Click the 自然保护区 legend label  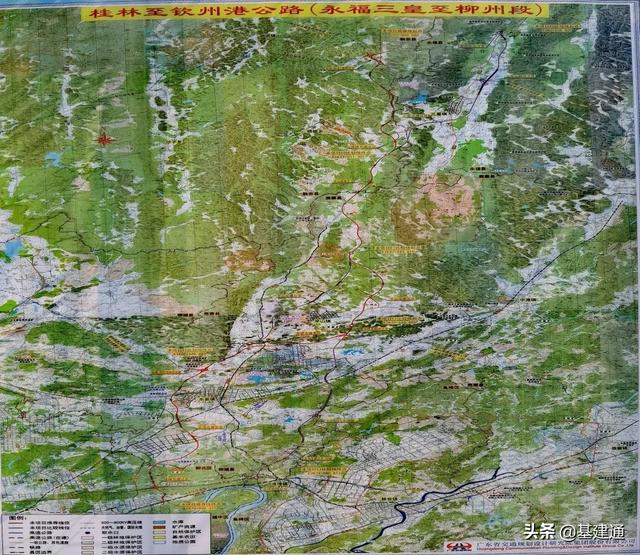point(187,532)
